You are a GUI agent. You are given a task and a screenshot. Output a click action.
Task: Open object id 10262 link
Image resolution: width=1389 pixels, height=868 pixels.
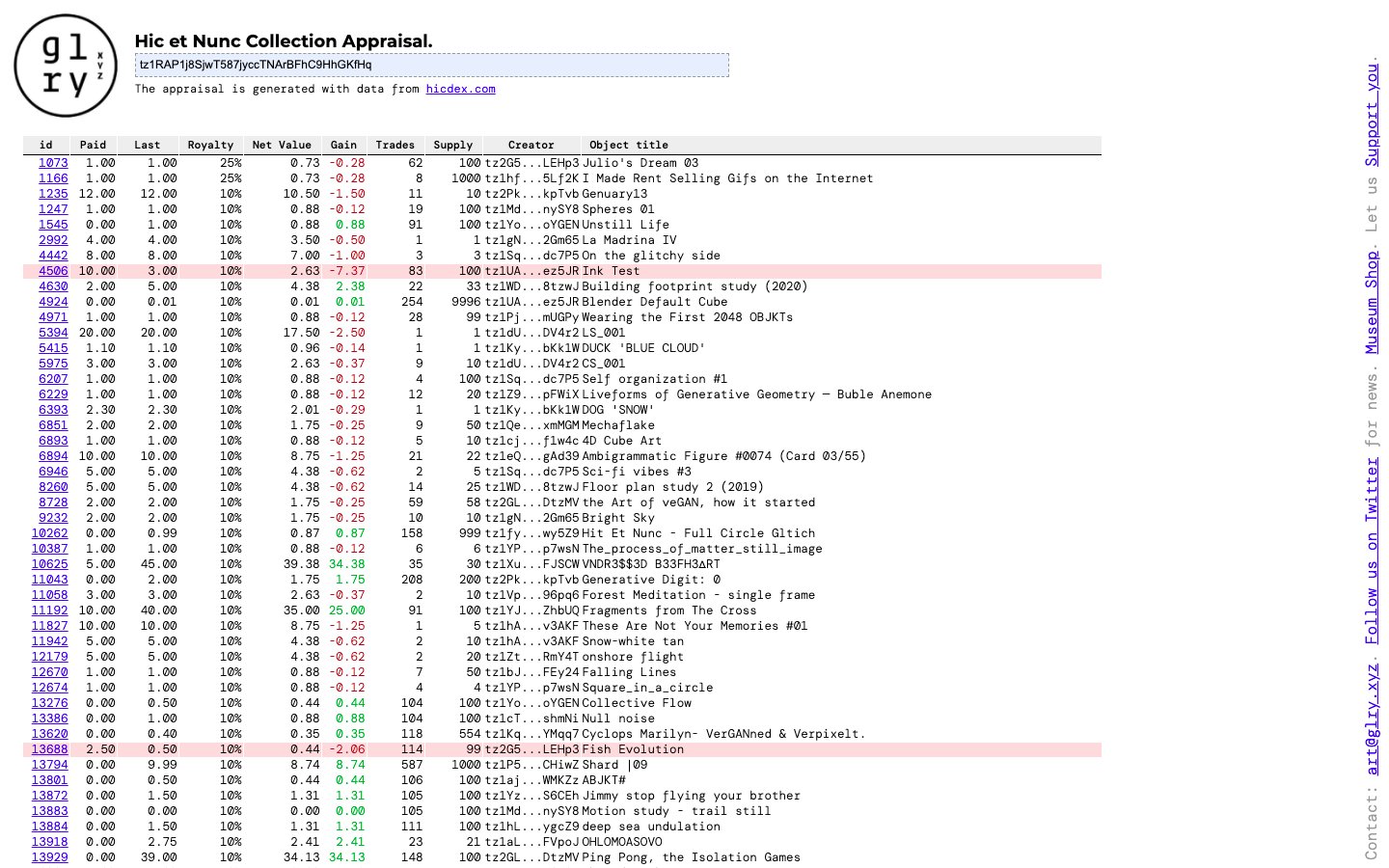(50, 533)
